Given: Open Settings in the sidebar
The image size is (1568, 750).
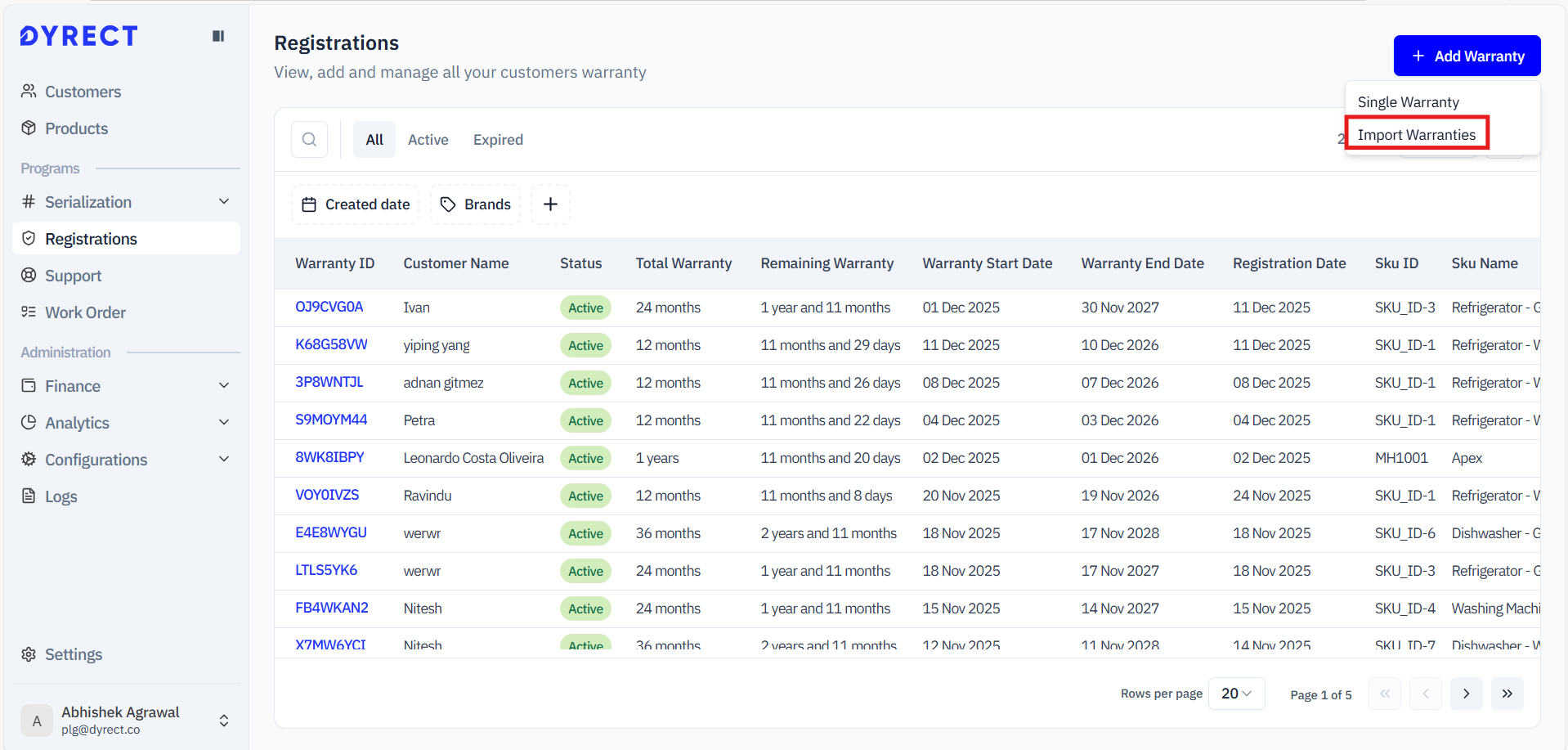Looking at the screenshot, I should tap(73, 654).
